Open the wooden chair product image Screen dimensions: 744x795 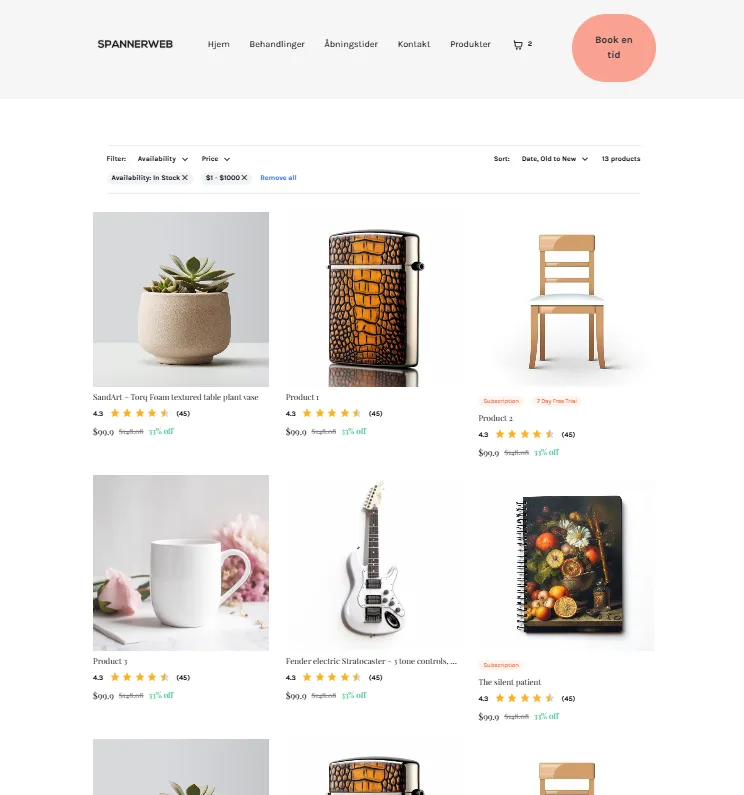(x=566, y=299)
